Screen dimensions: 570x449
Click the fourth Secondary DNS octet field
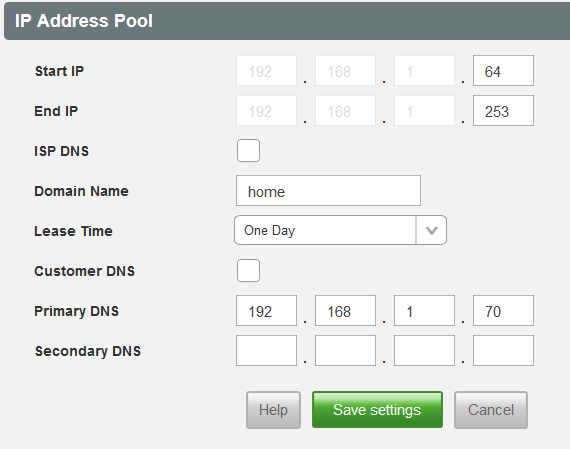(503, 351)
